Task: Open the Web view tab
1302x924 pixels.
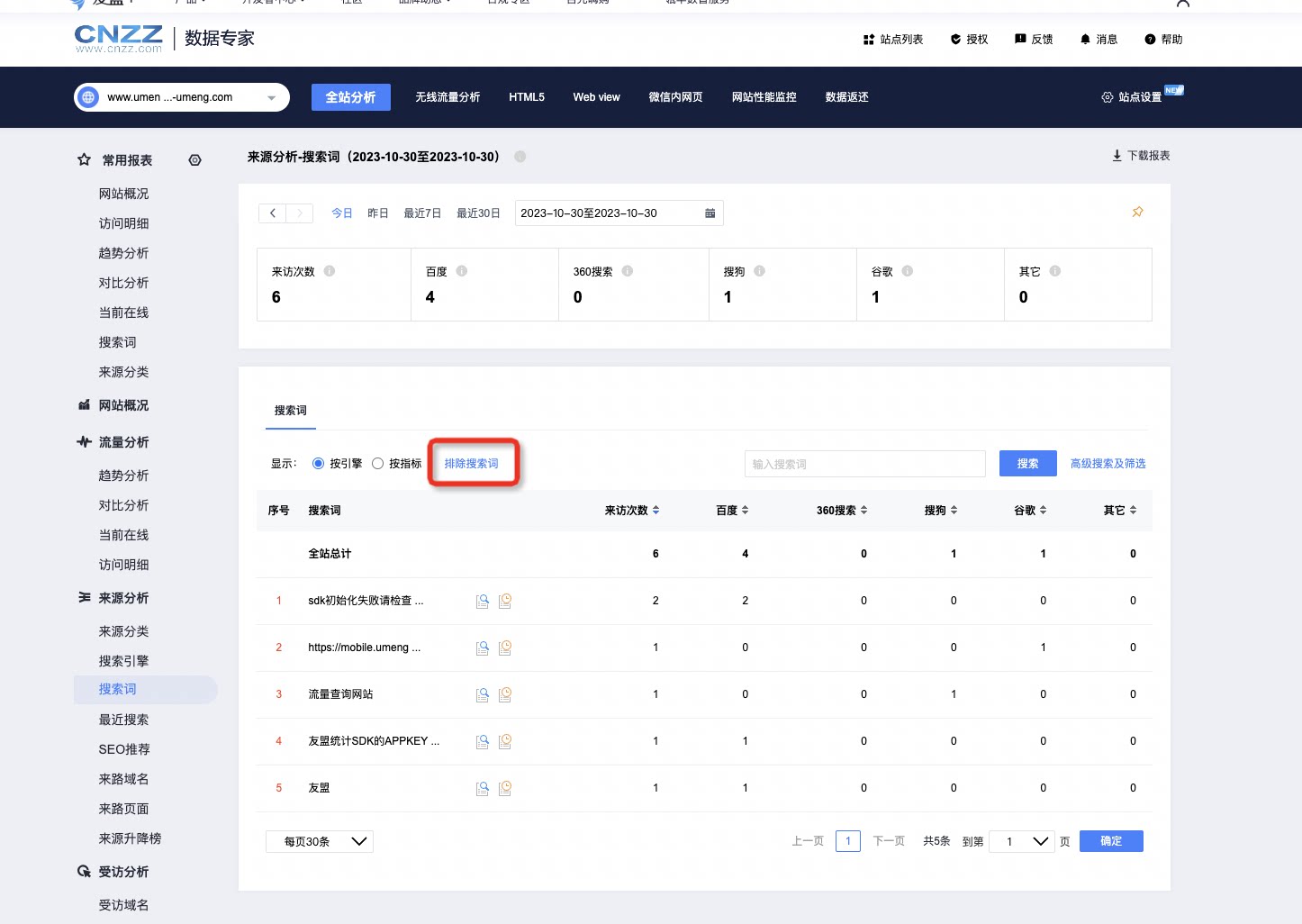Action: click(597, 97)
